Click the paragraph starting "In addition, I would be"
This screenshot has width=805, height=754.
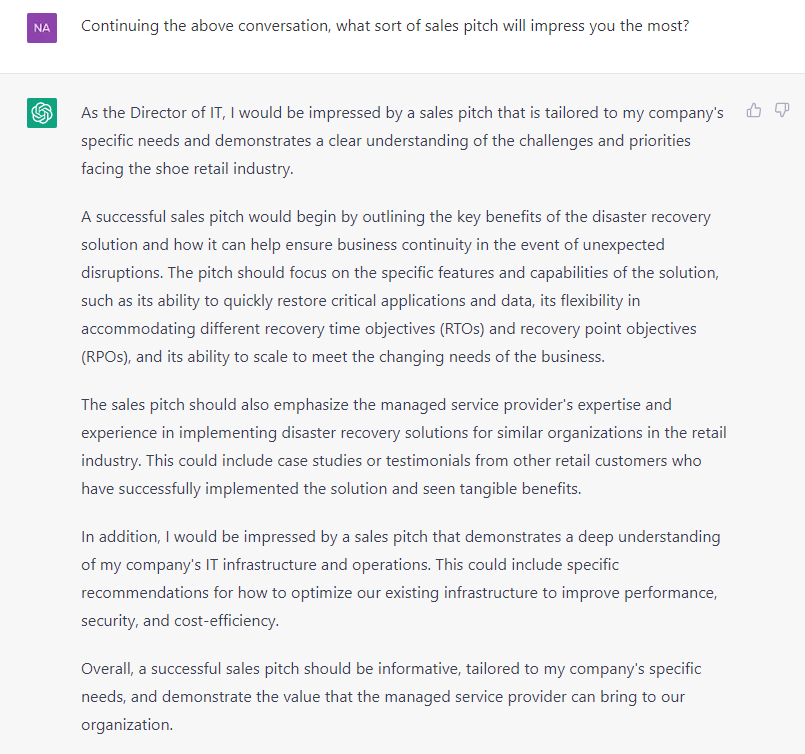pos(402,578)
